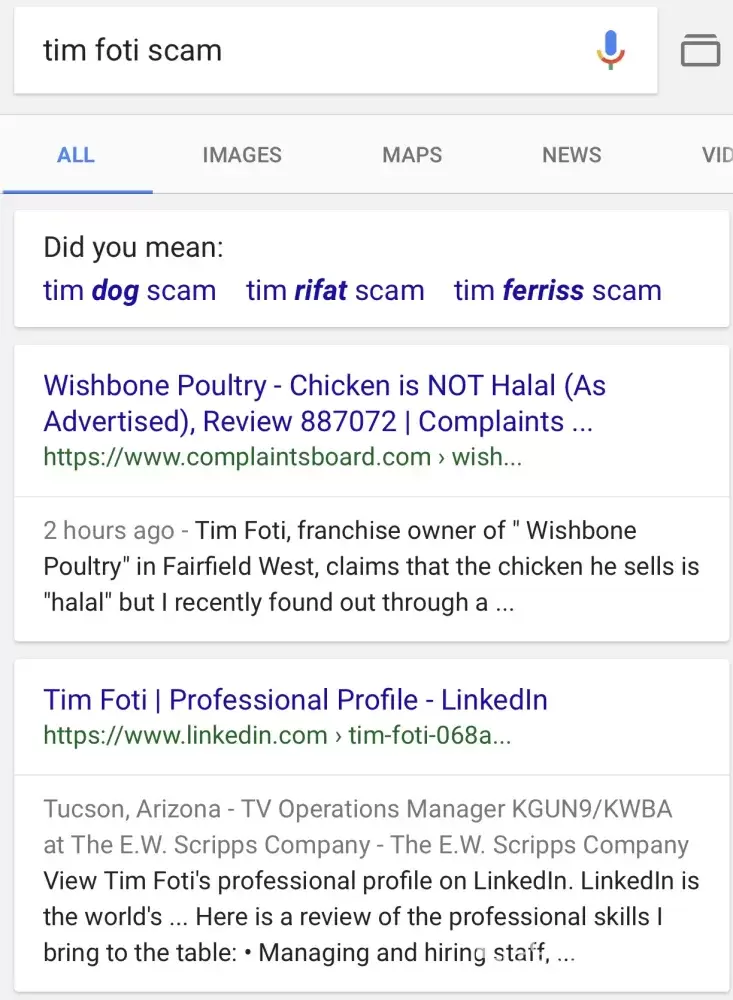Open the Wishbone Poultry complaints result title
The image size is (733, 1000).
click(324, 403)
